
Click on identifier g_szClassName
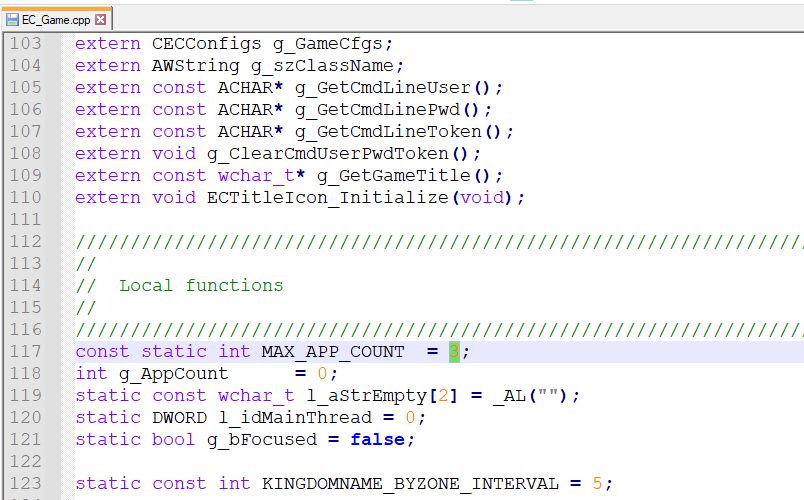tap(322, 66)
